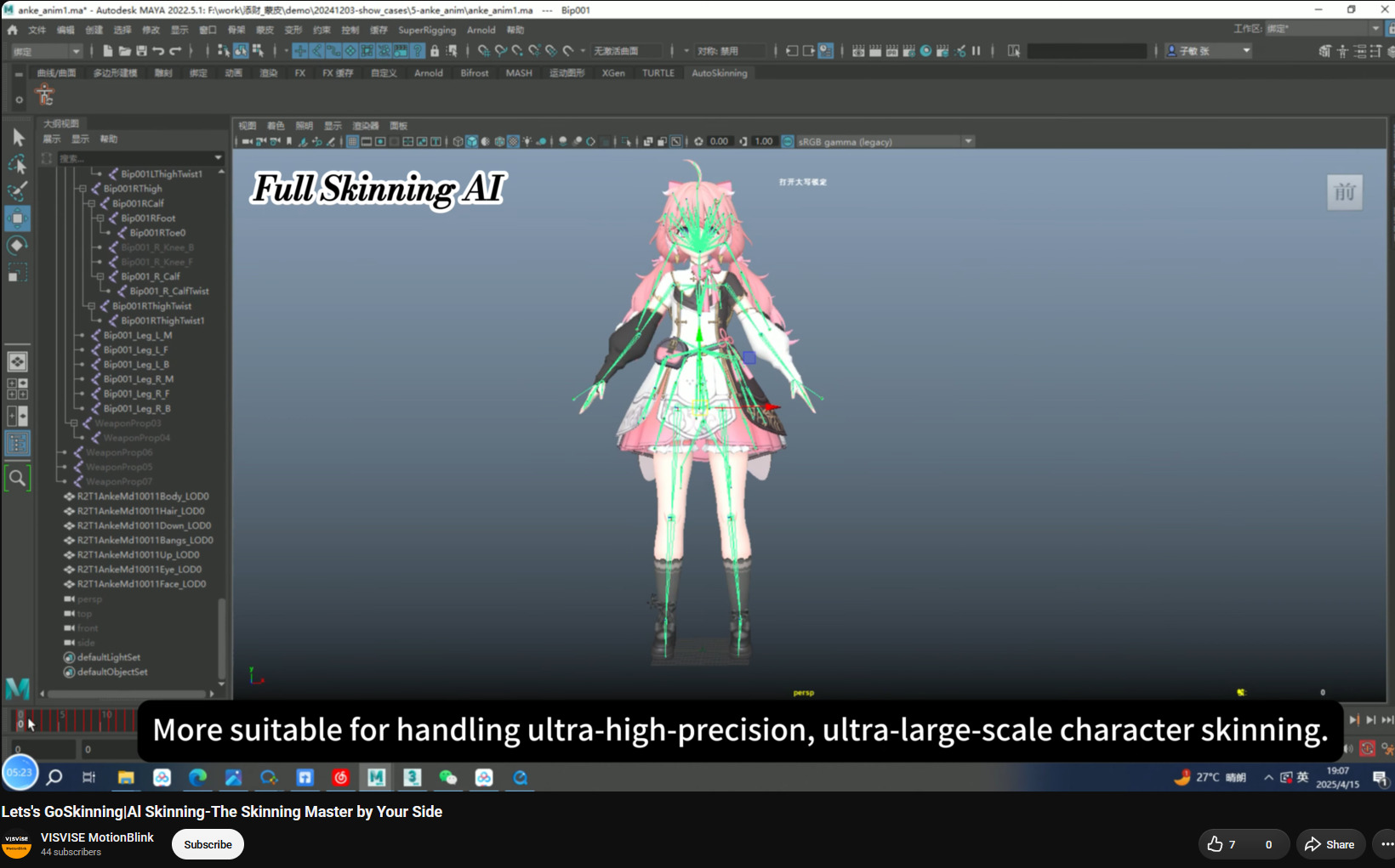Open the sRGB gamma color space dropdown
The height and width of the screenshot is (868, 1395).
click(x=885, y=142)
